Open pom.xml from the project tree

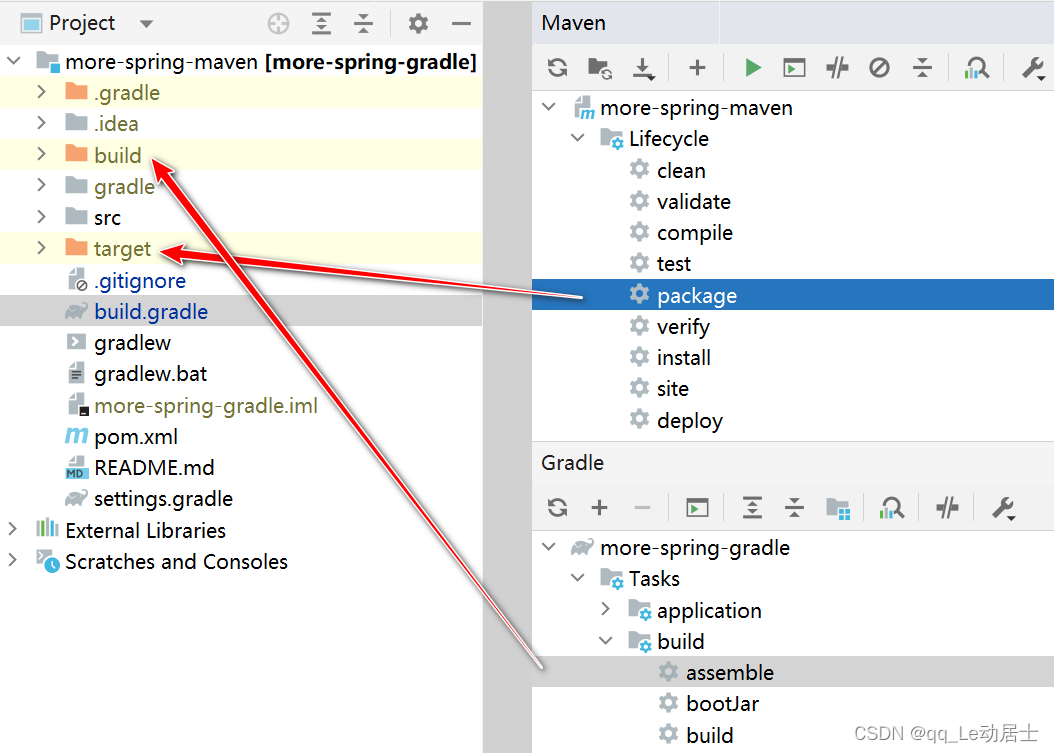pos(135,436)
